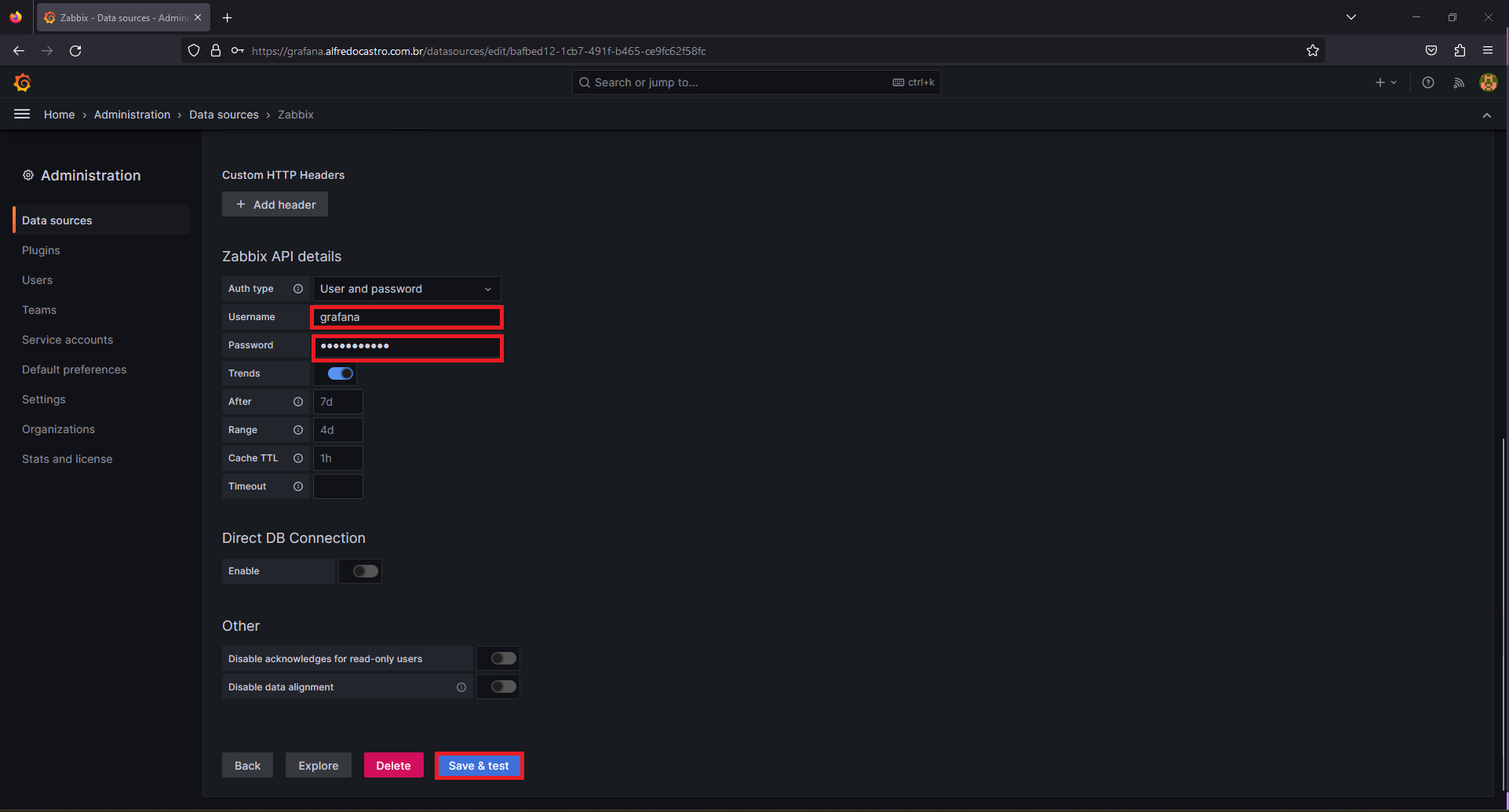
Task: Show Auth type info tooltip icon
Action: tap(298, 289)
